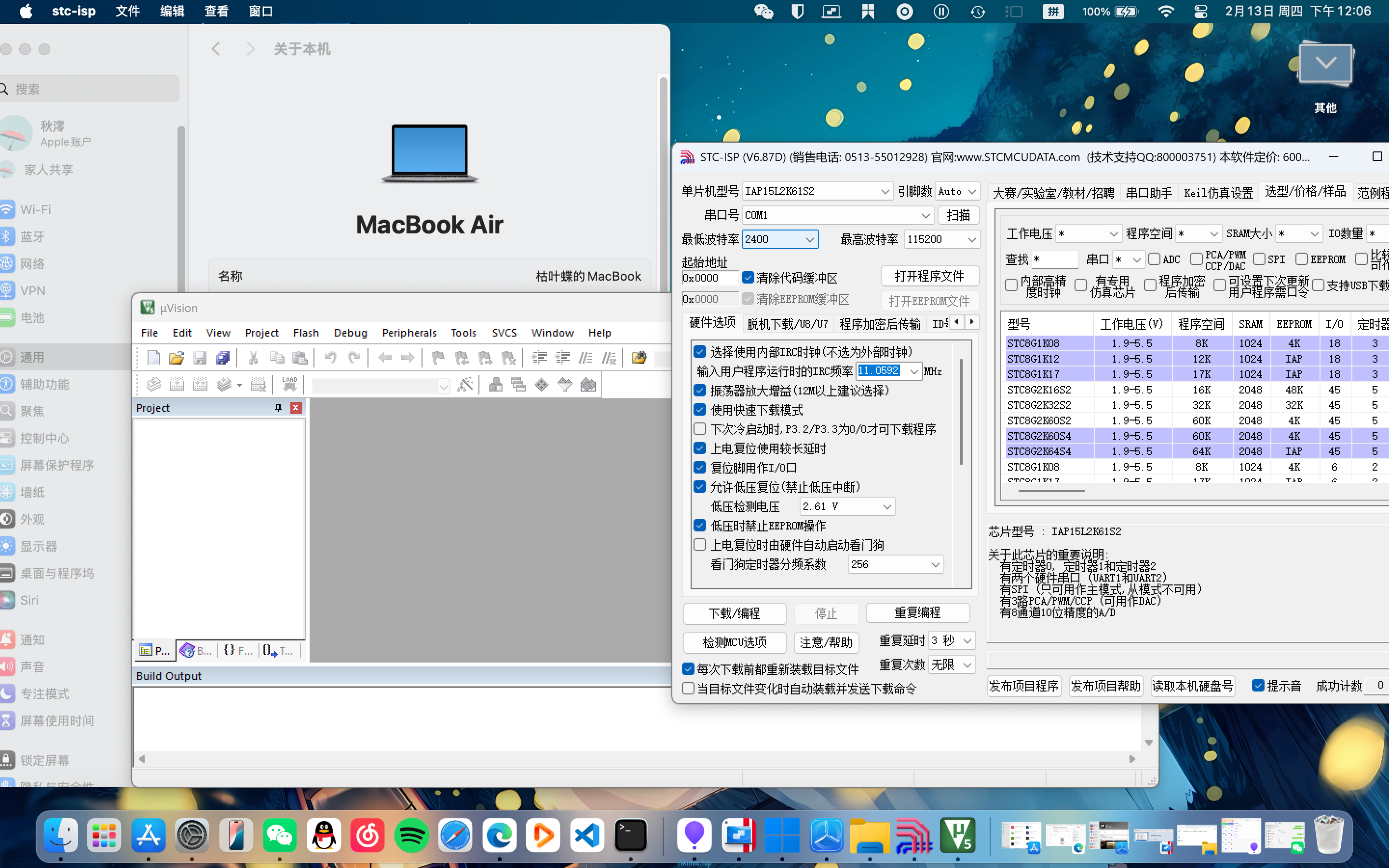Click the Build target icon in µVision

point(177,384)
